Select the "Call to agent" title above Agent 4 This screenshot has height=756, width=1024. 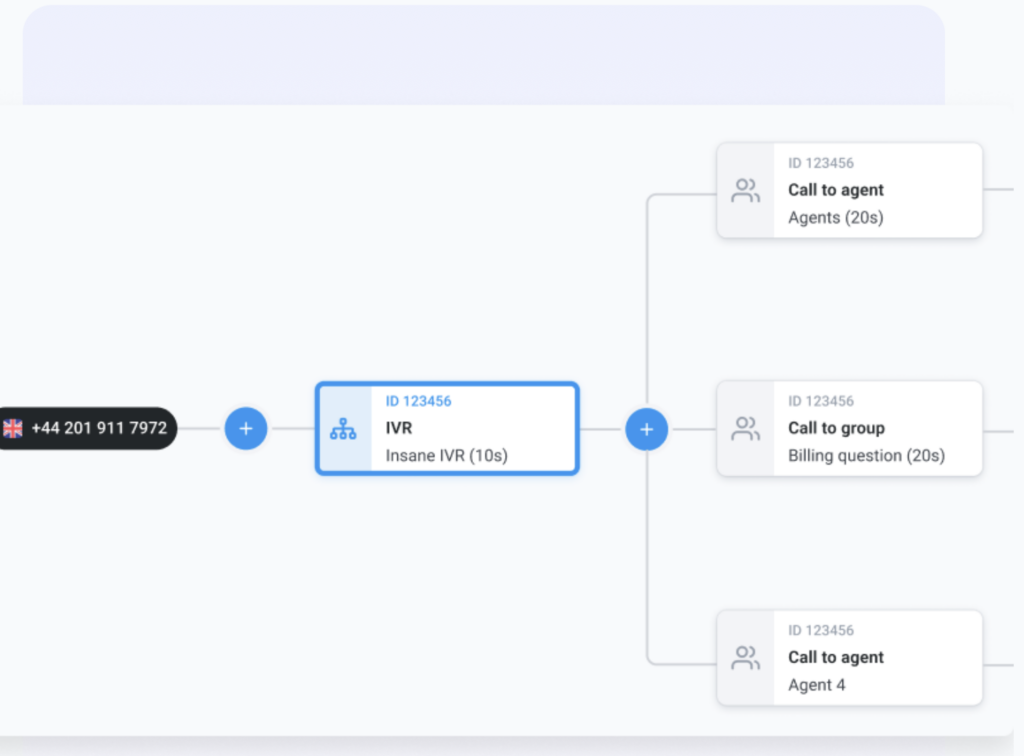pyautogui.click(x=835, y=657)
